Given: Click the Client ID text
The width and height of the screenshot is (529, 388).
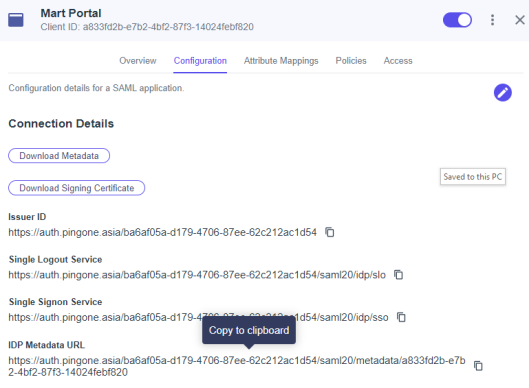Looking at the screenshot, I should coord(147,27).
